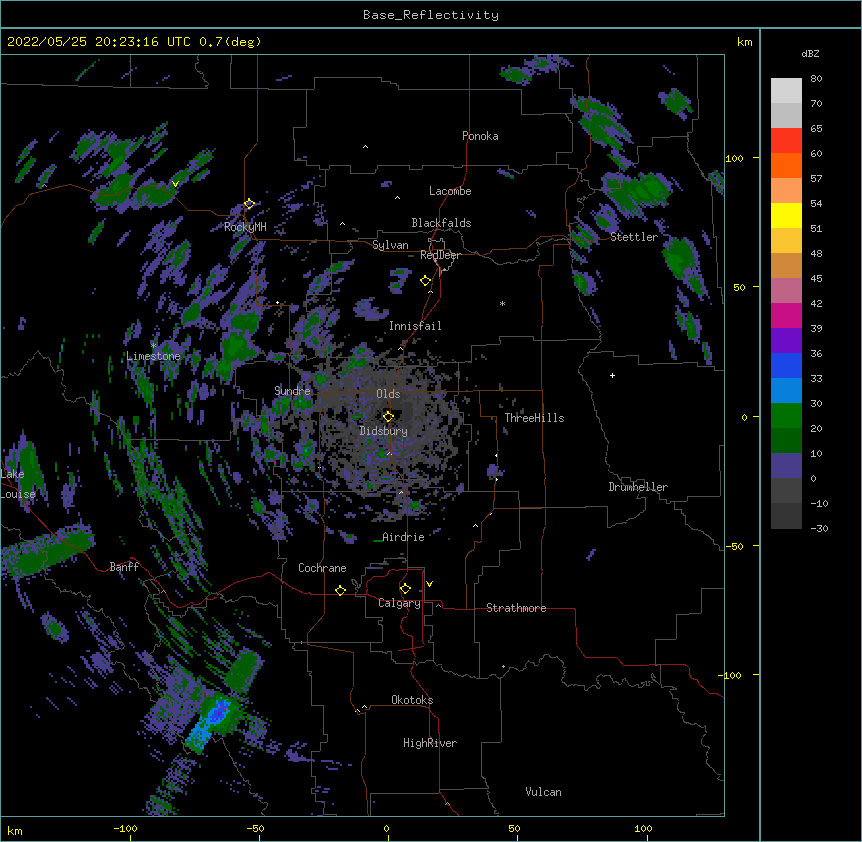Image resolution: width=862 pixels, height=842 pixels.
Task: Click the Airdrie city label
Action: point(403,537)
